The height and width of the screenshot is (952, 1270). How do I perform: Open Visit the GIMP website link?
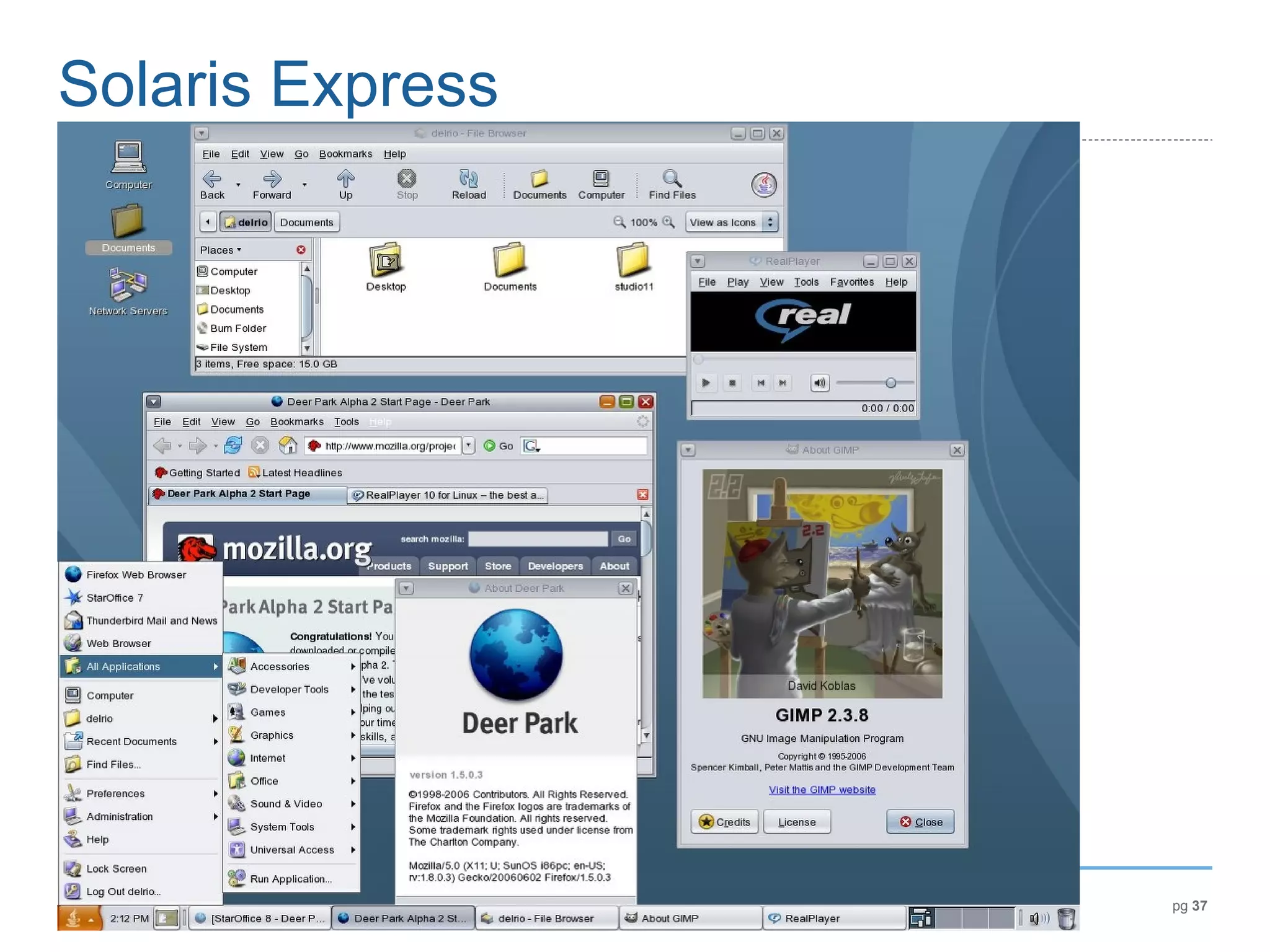point(822,790)
